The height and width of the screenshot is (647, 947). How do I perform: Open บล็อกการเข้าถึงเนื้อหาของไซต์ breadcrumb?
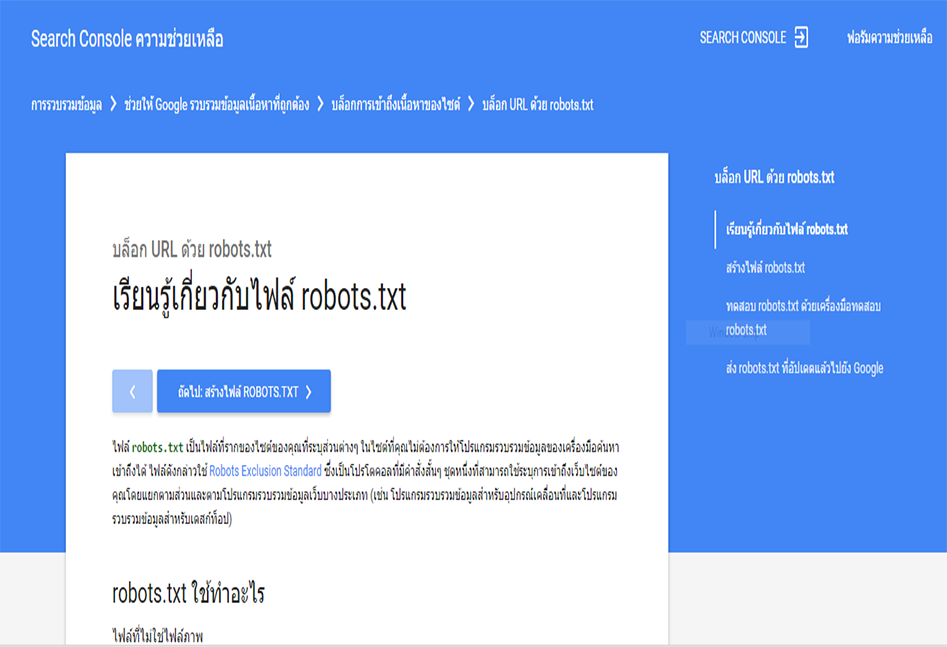tap(396, 105)
